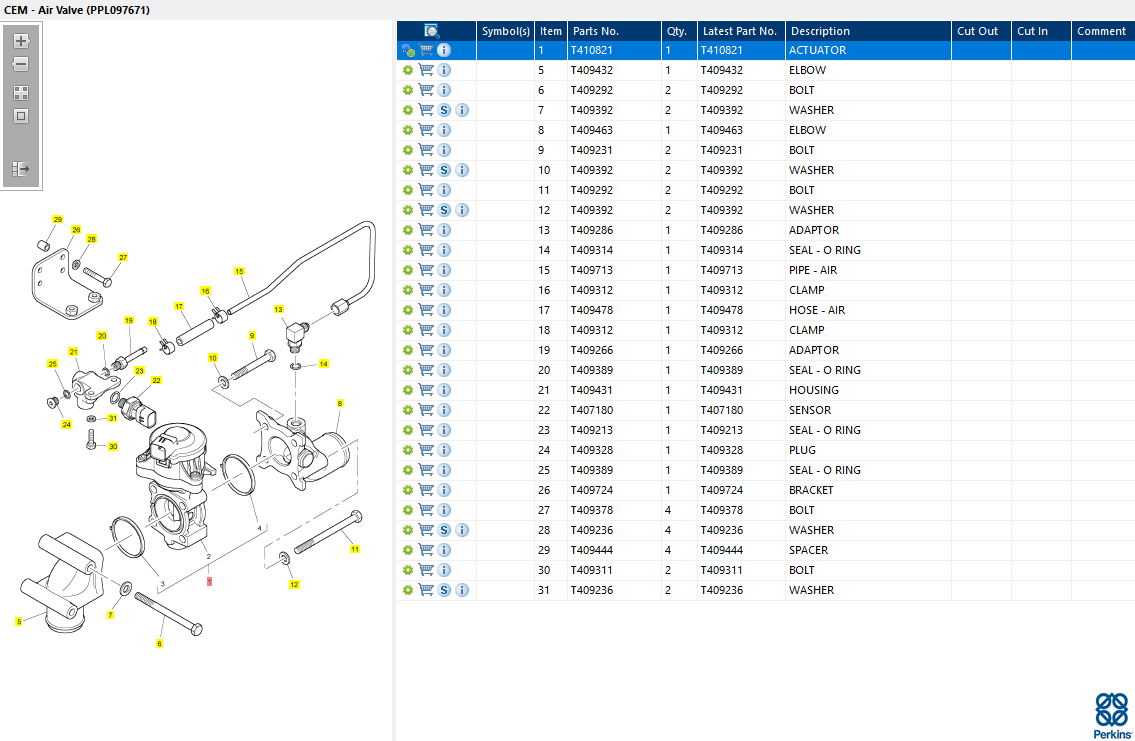Open info for SEAL - O RING item 14
This screenshot has width=1135, height=741.
(444, 250)
